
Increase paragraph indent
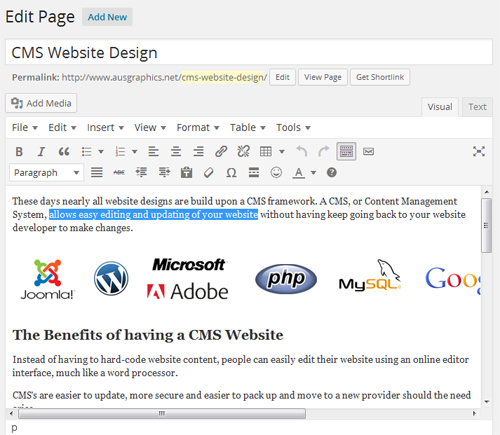tap(164, 173)
